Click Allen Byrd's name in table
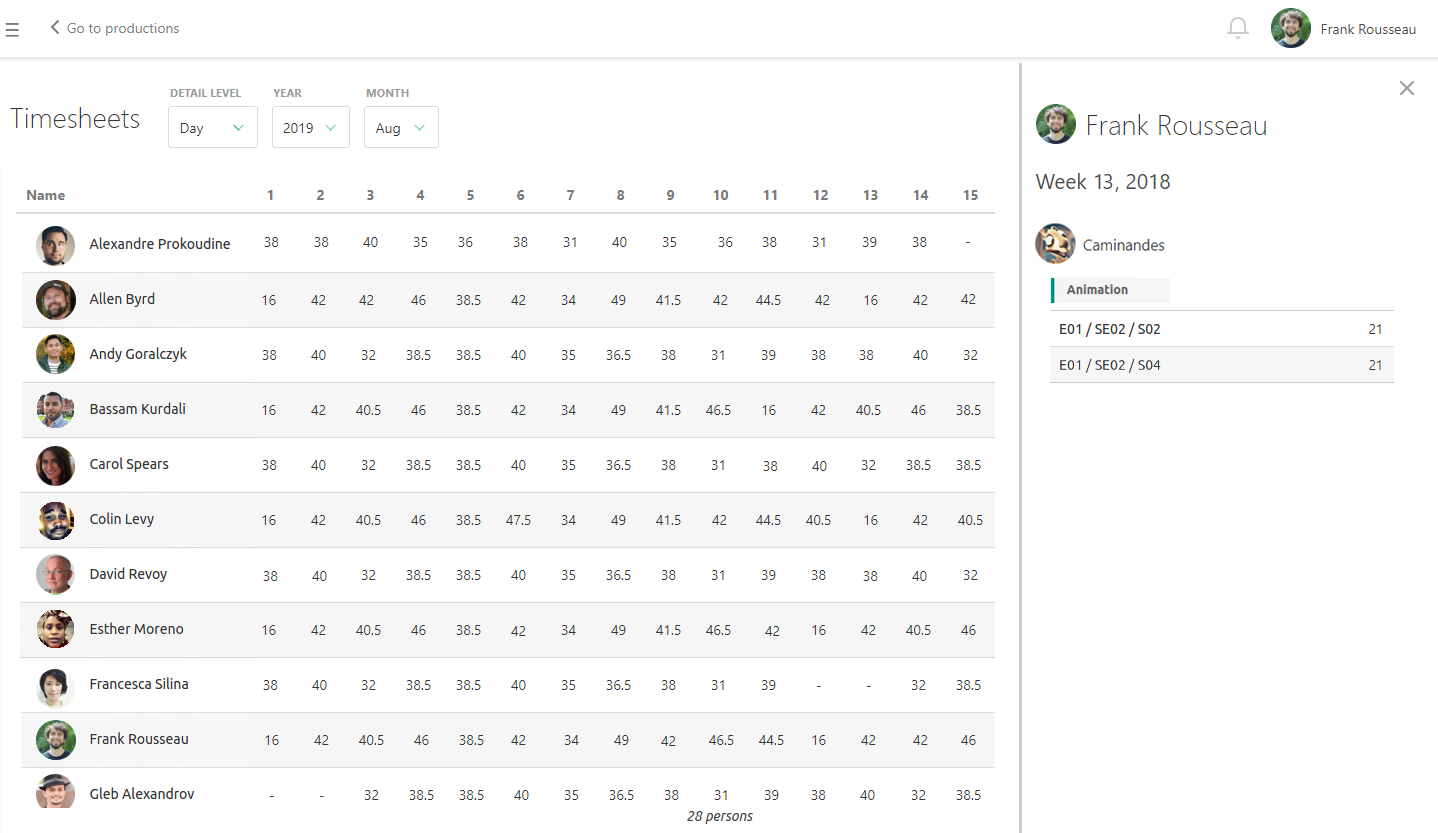This screenshot has height=833, width=1438. click(x=122, y=299)
